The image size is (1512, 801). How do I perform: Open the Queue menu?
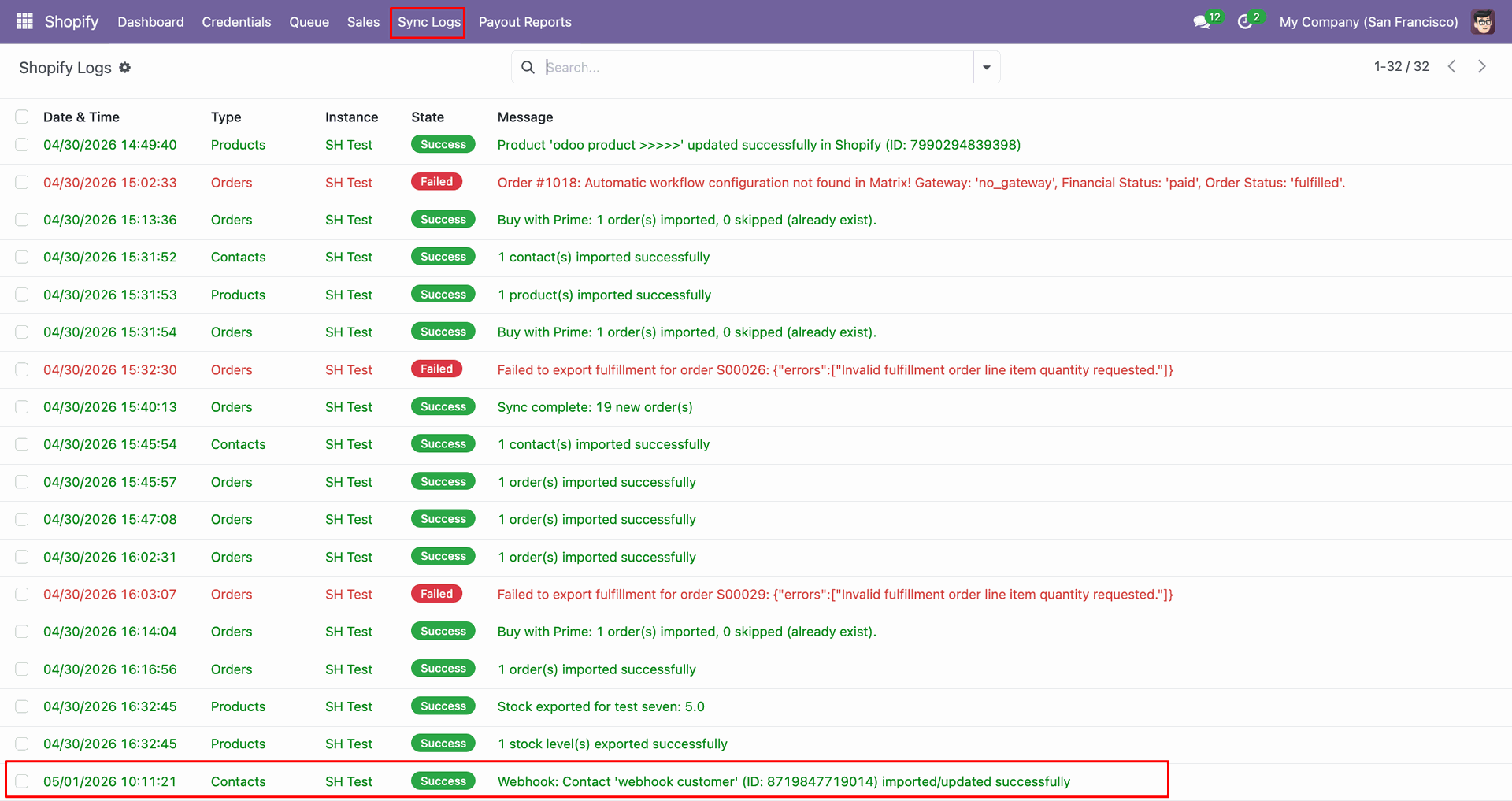pos(309,22)
